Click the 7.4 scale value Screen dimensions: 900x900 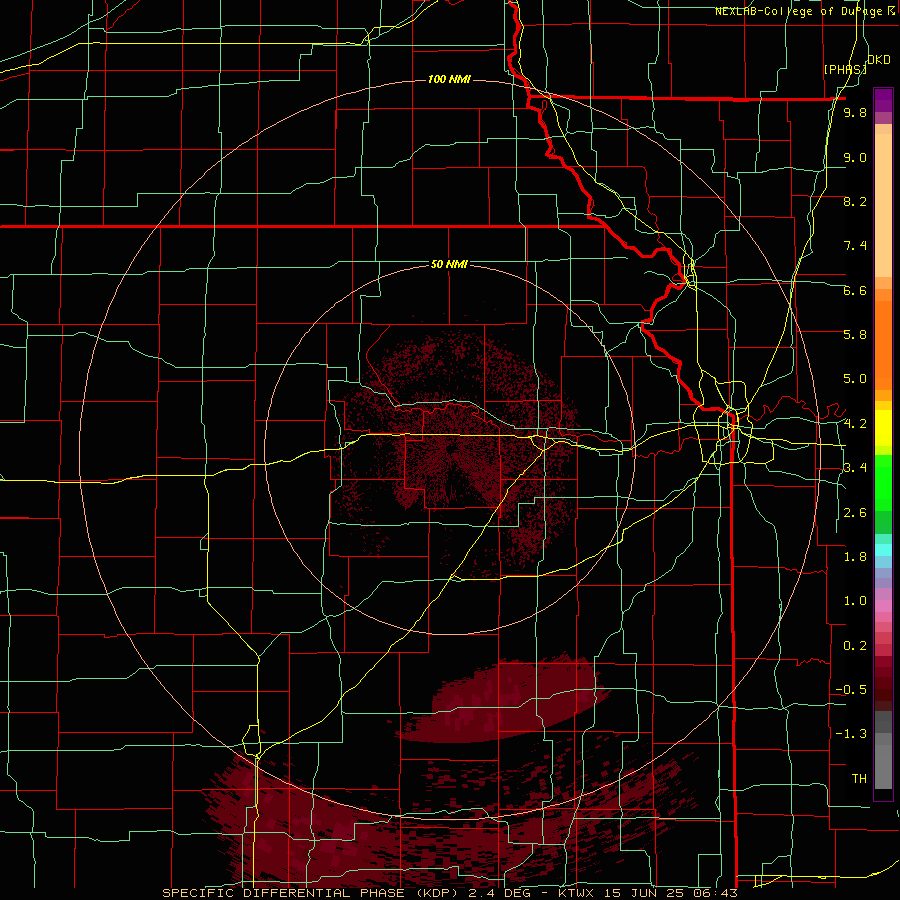click(x=855, y=246)
